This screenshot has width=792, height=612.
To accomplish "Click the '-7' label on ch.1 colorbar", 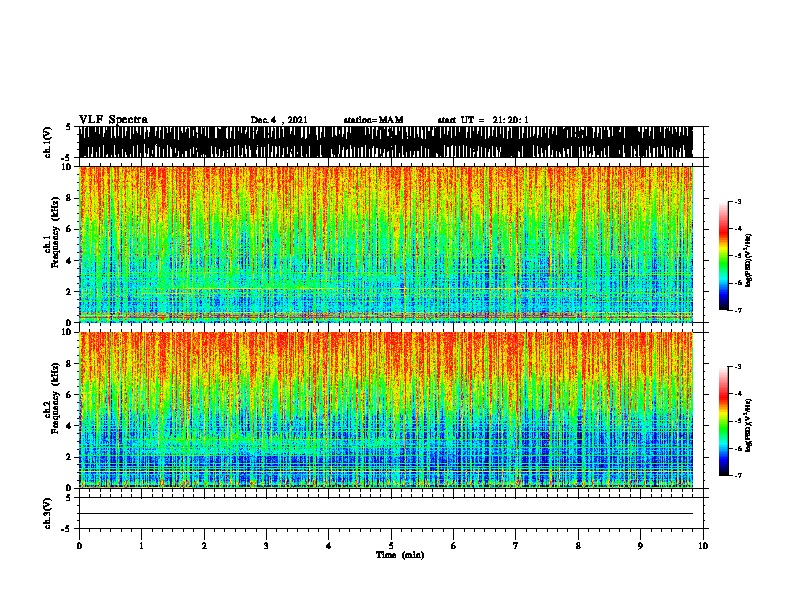I will point(738,310).
